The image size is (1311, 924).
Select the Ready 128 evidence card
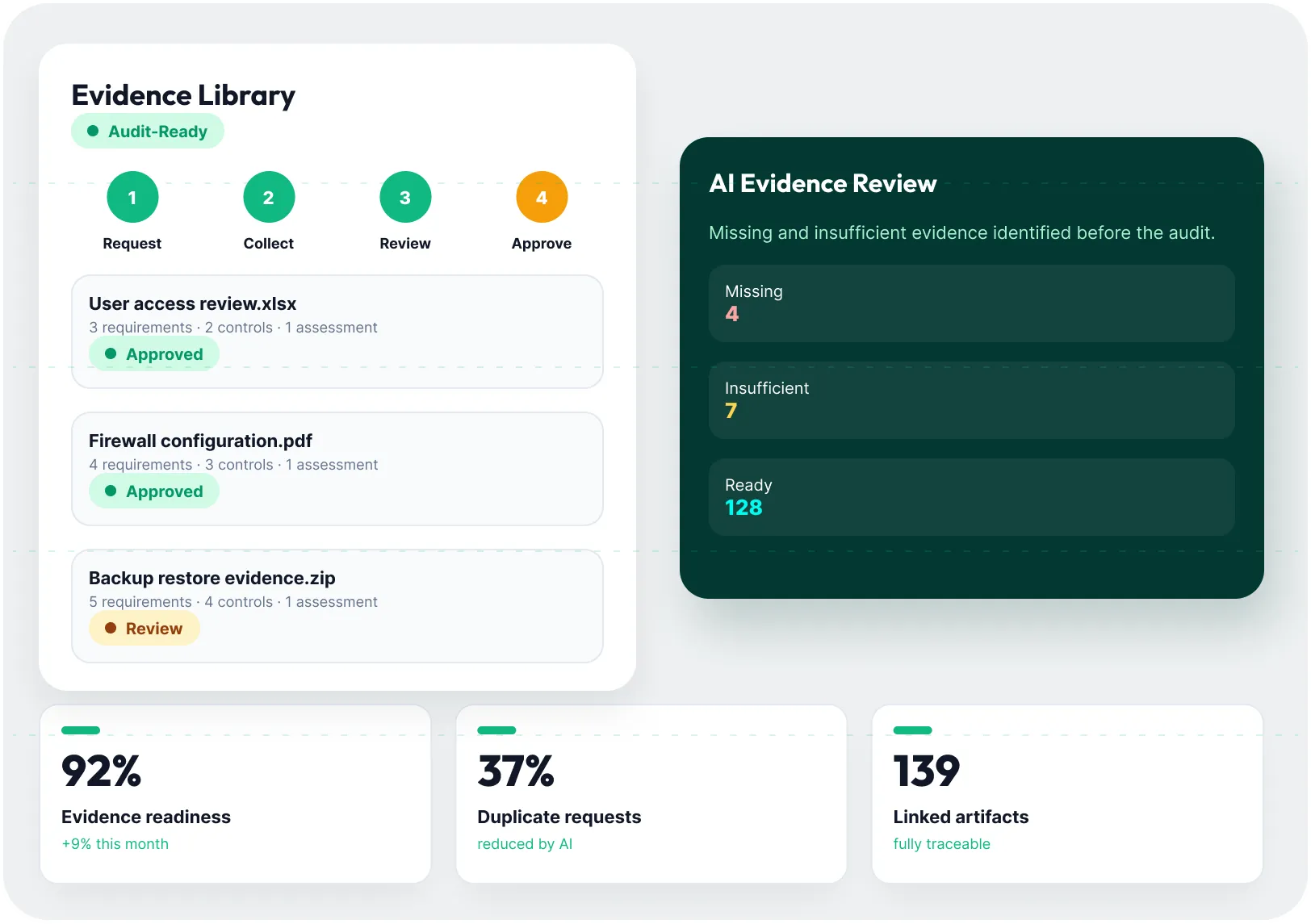tap(972, 497)
